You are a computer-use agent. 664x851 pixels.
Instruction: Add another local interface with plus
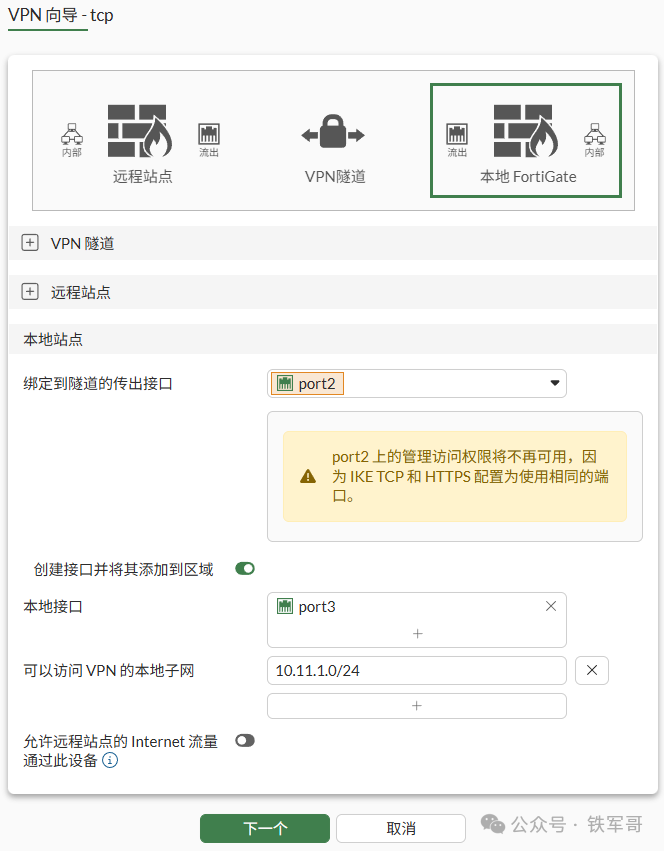[x=417, y=633]
